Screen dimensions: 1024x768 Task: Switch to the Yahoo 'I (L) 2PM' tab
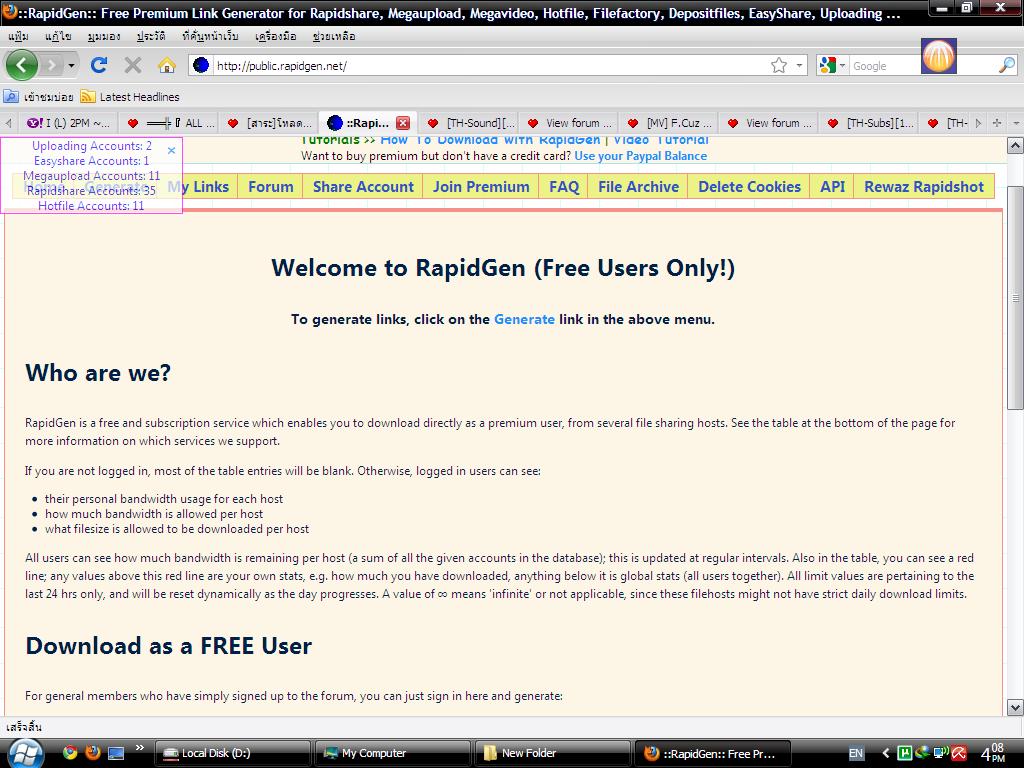[68, 123]
